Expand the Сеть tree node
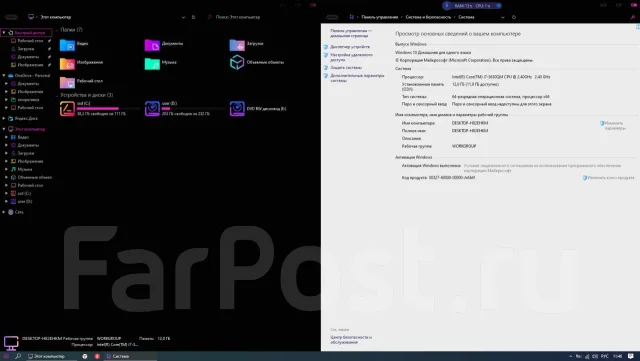 pos(4,212)
